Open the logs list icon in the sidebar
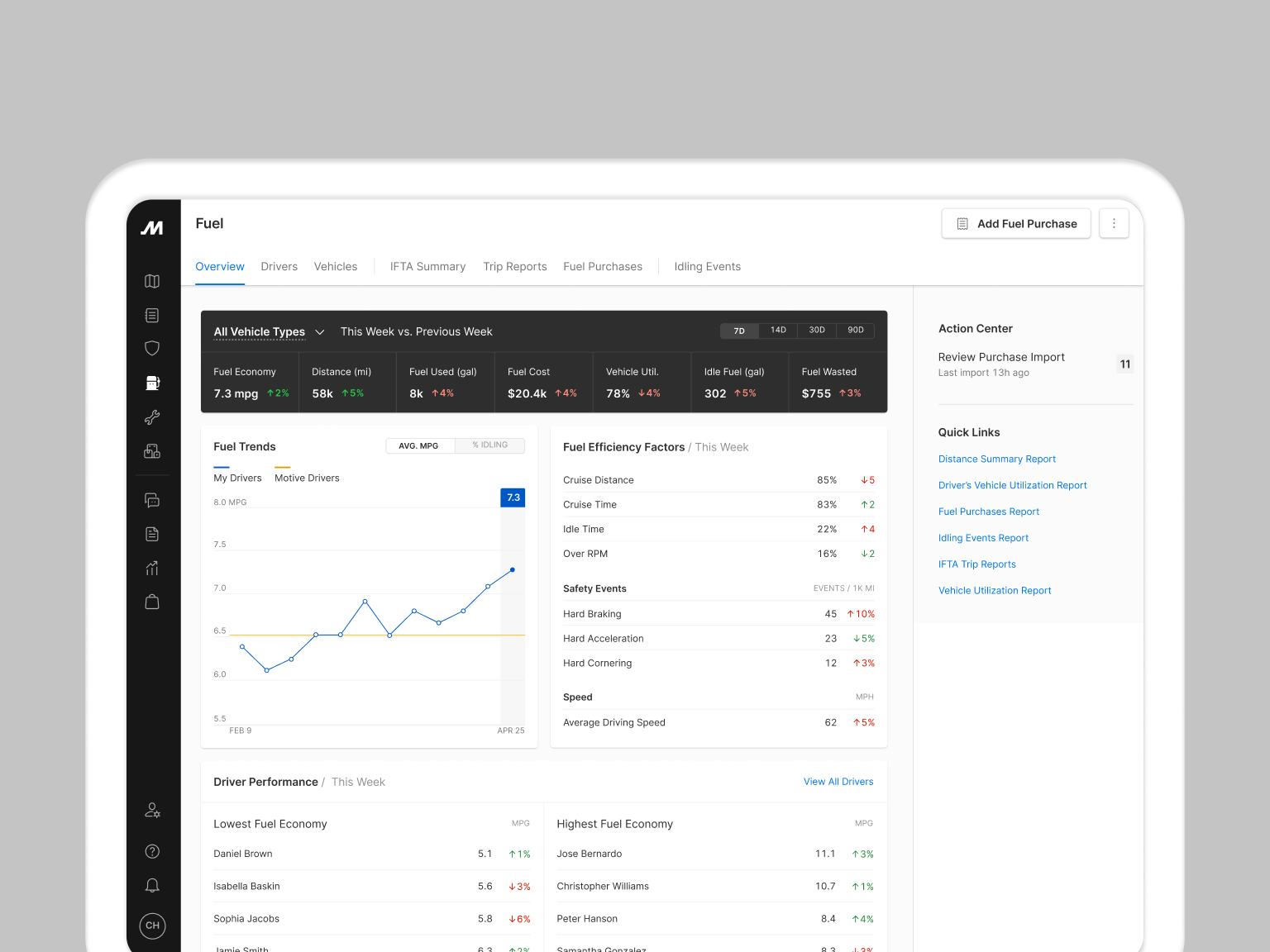Screen dimensions: 1270x952 [152, 315]
